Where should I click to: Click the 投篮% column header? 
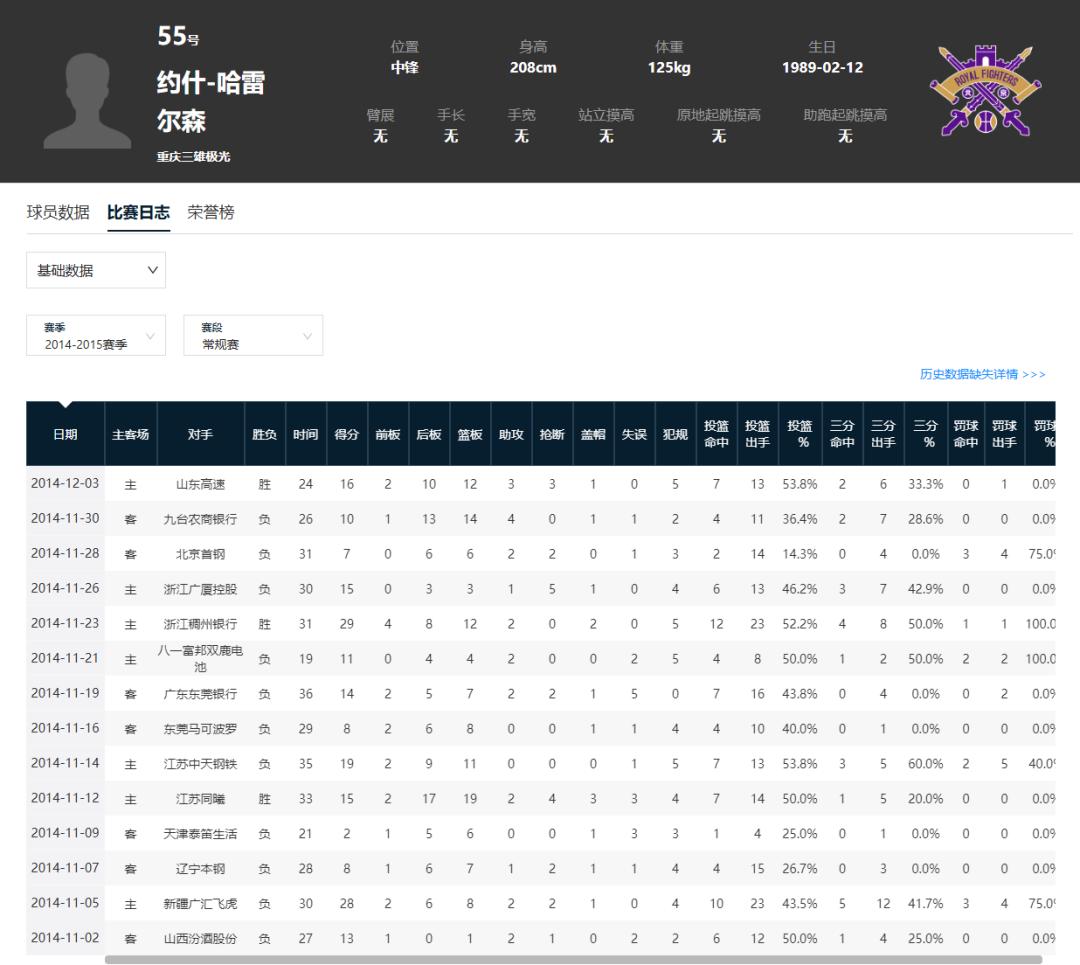(800, 434)
